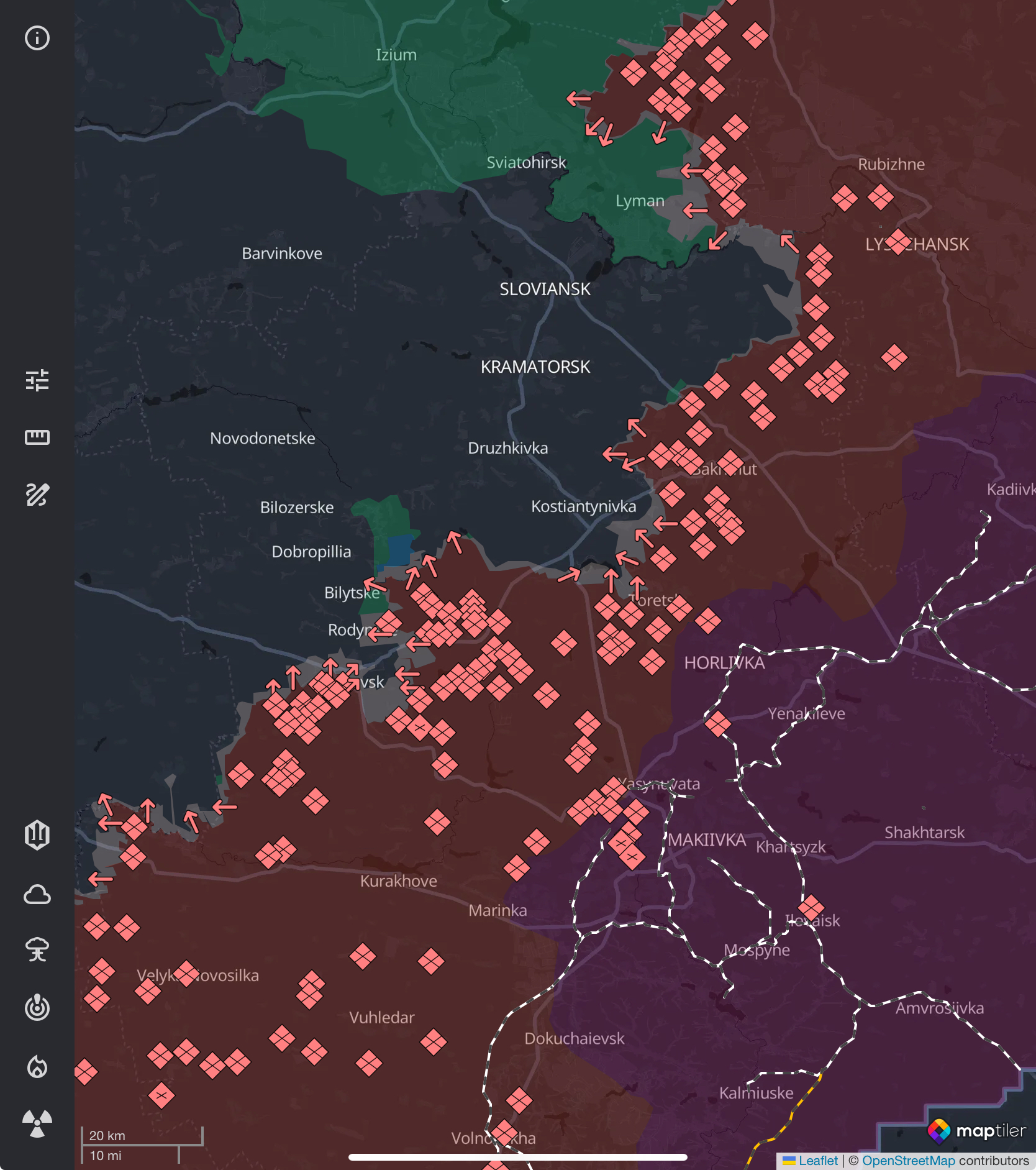1036x1170 pixels.
Task: Click the Kostiantynivka label
Action: (584, 506)
